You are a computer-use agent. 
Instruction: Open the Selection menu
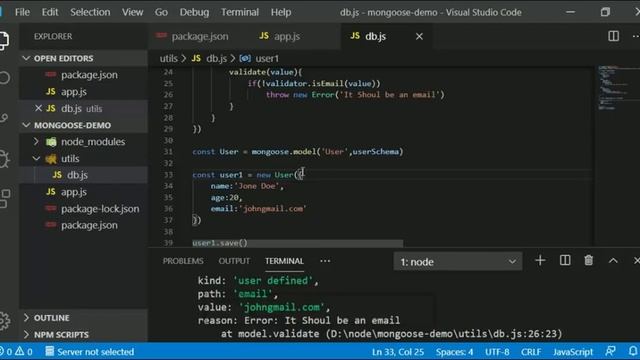pyautogui.click(x=90, y=12)
